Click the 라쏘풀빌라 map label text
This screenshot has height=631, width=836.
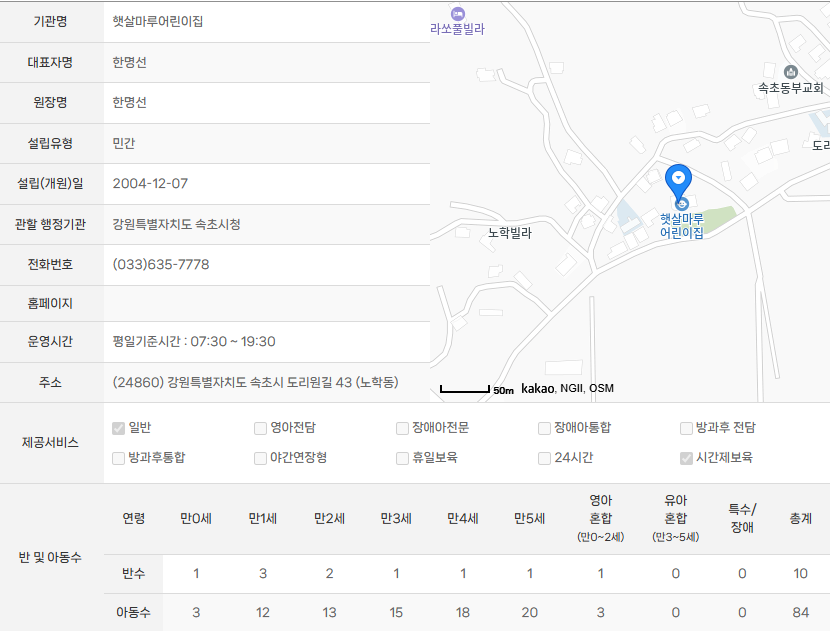coord(457,29)
